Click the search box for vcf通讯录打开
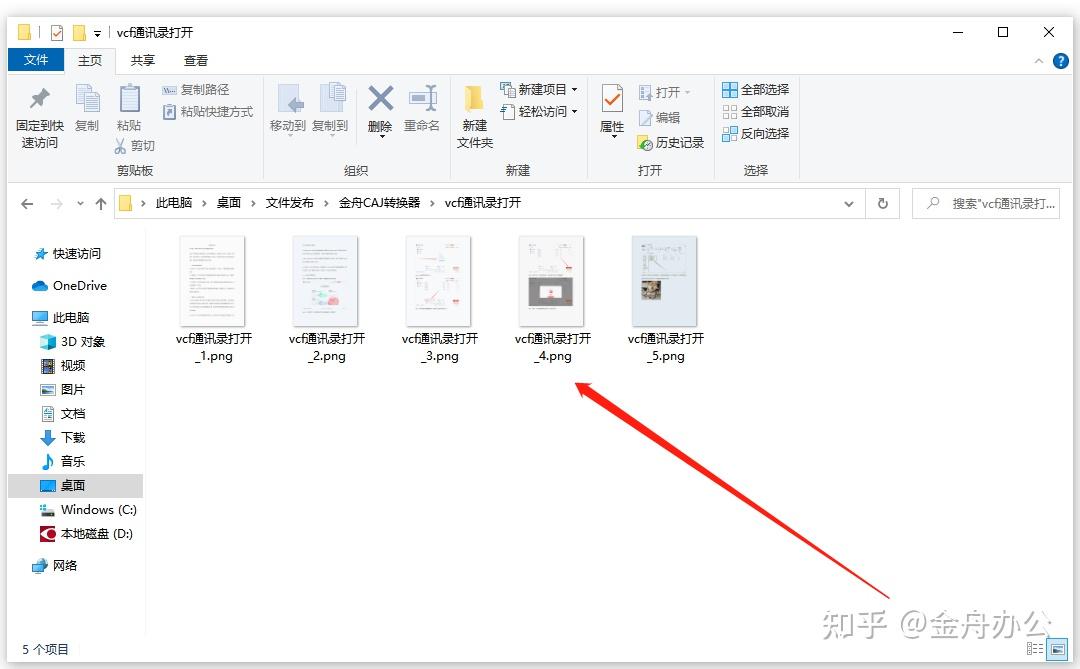Screen dimensions: 1080x669 click(986, 204)
